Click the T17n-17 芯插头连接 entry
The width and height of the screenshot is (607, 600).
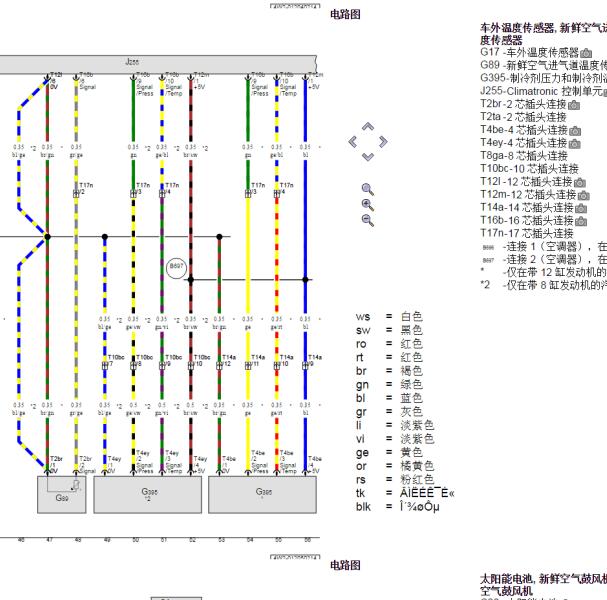[x=527, y=233]
